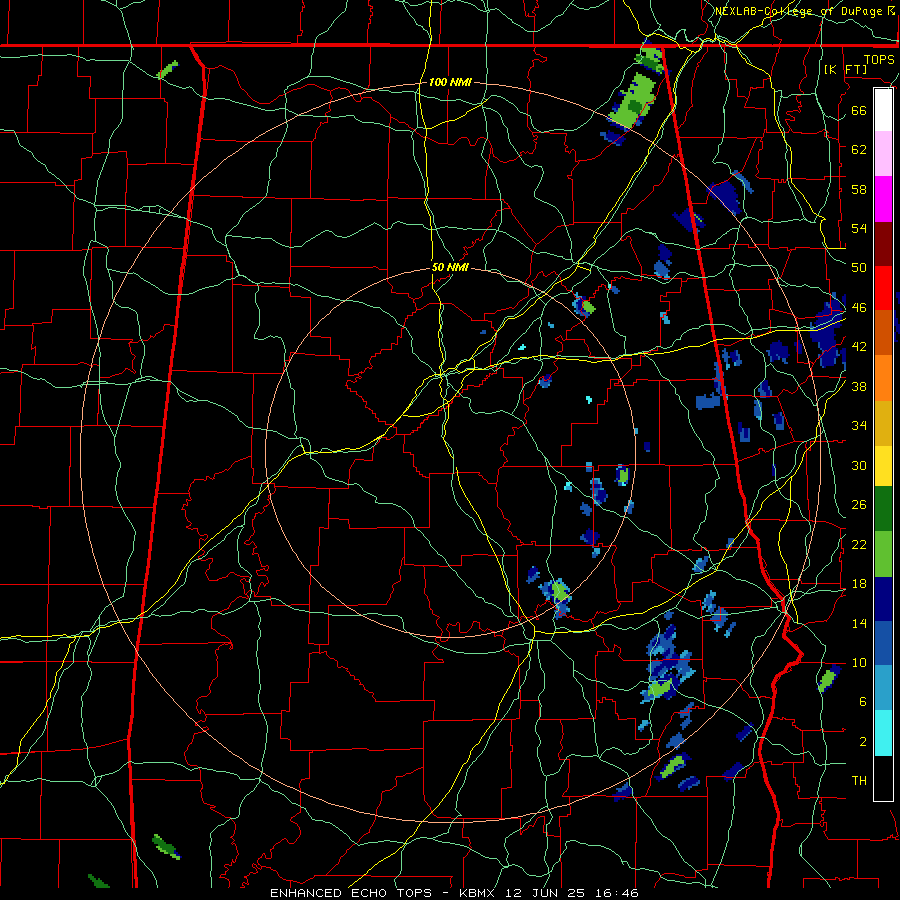
Task: Click the legend value '38'
Action: 859,386
